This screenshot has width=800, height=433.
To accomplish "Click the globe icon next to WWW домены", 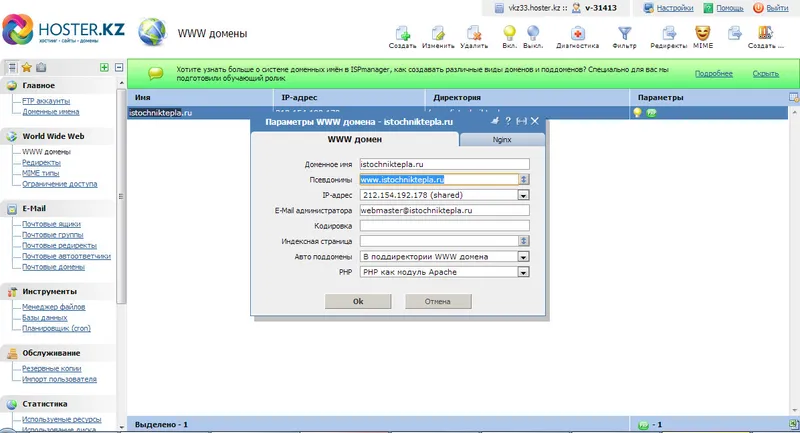I will tap(152, 32).
